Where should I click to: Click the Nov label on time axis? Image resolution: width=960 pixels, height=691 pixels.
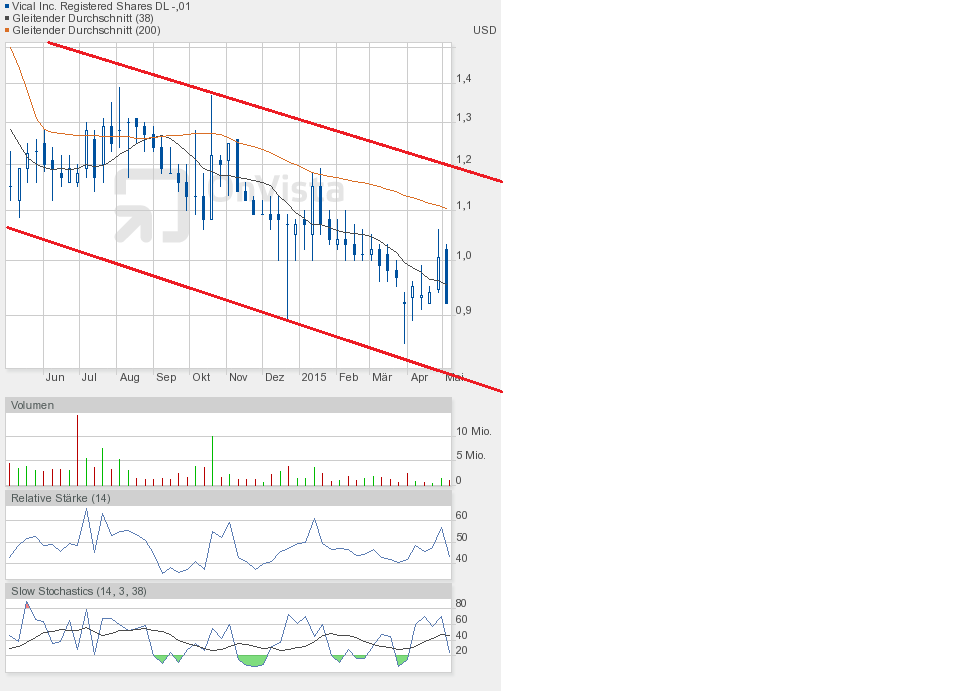(238, 377)
